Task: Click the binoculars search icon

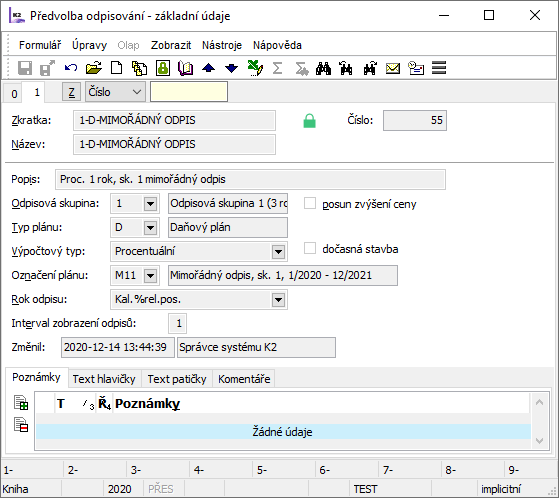Action: click(x=323, y=68)
